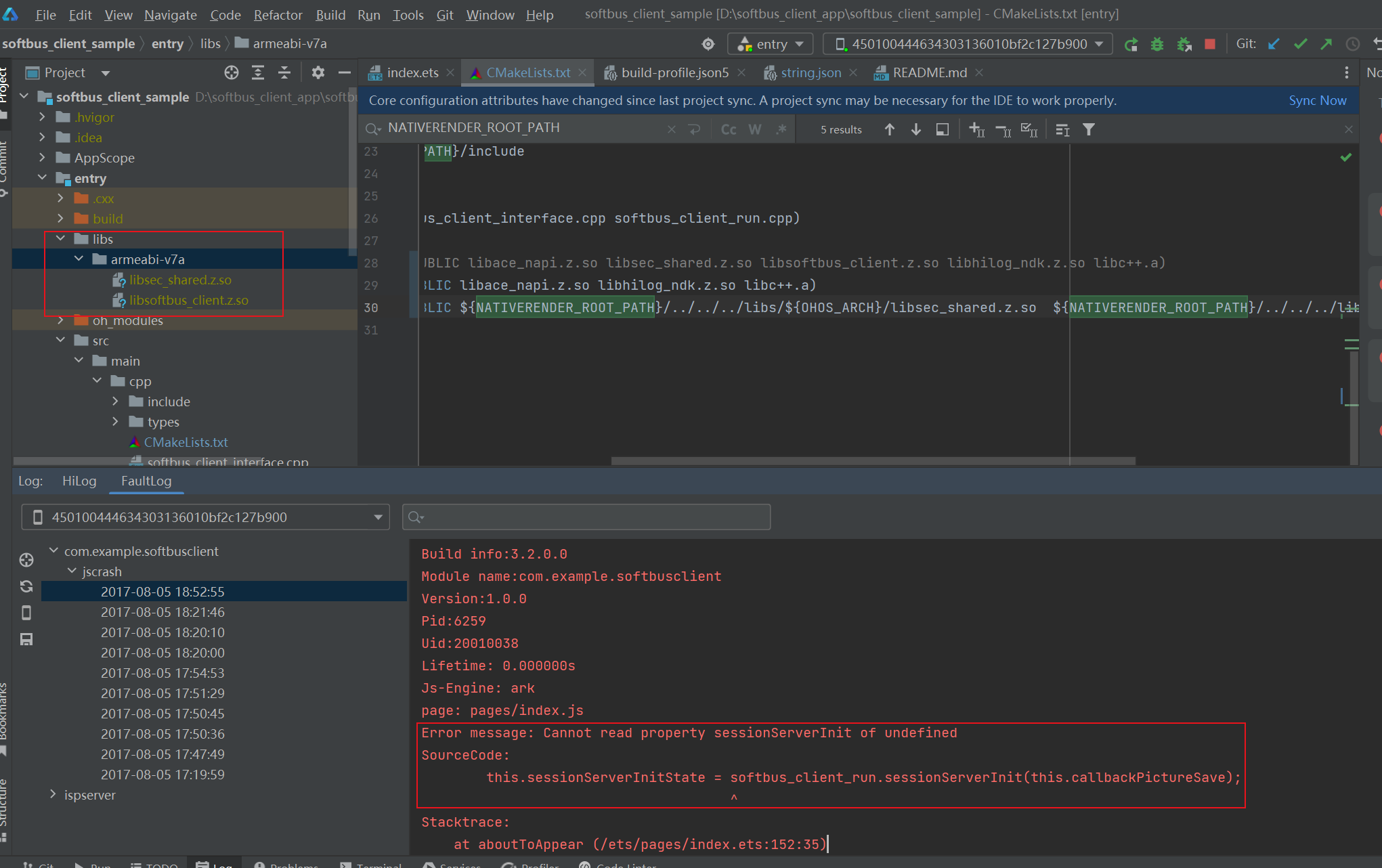Close the string.json tab
The width and height of the screenshot is (1382, 868).
pos(853,72)
